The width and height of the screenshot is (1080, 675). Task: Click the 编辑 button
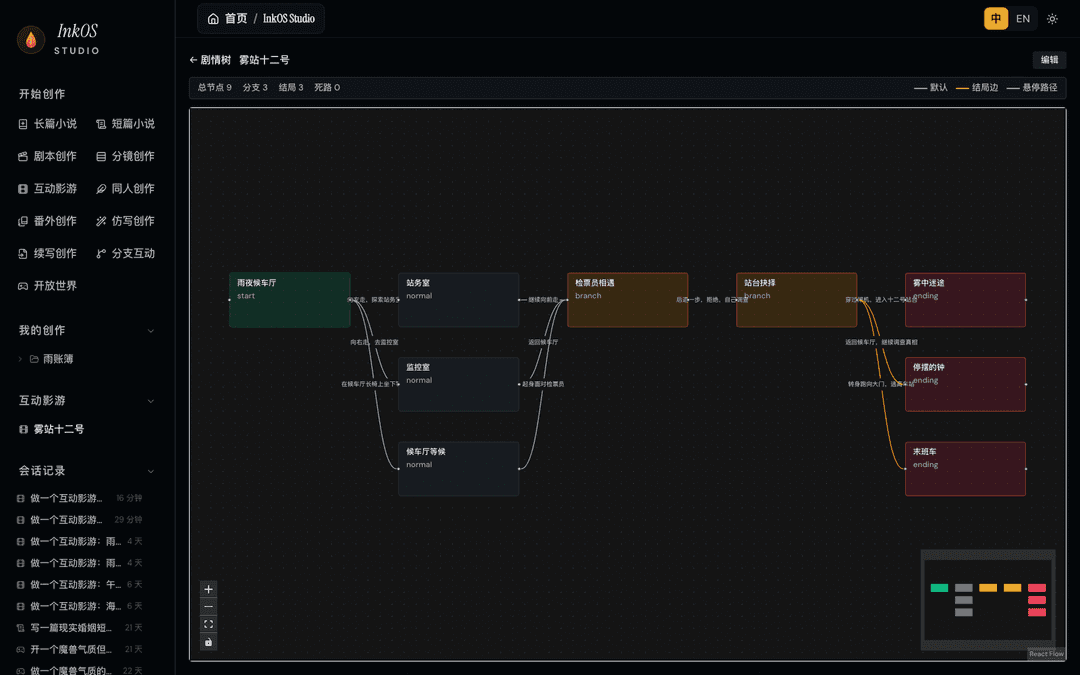pos(1049,60)
